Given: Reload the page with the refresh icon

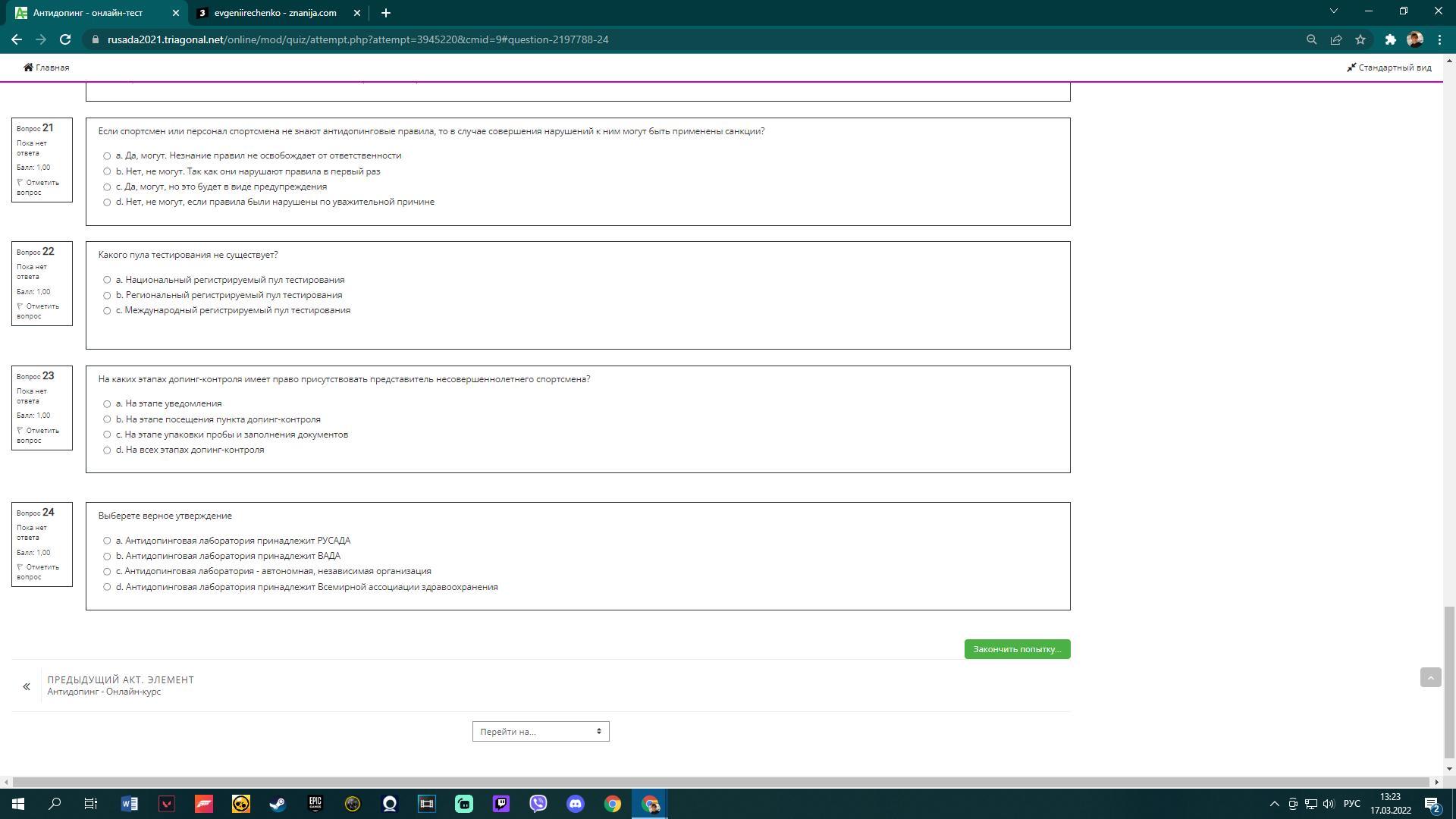Looking at the screenshot, I should 65,39.
